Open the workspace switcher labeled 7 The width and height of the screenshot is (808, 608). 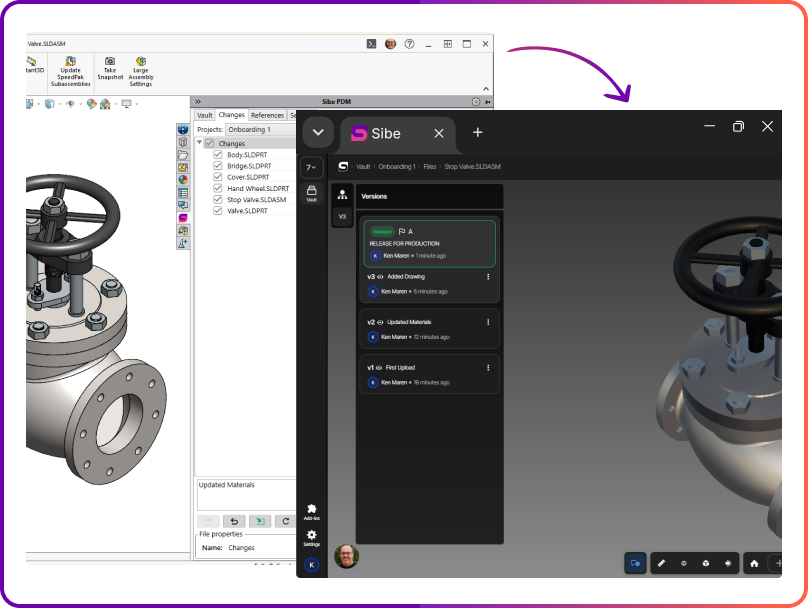click(311, 167)
